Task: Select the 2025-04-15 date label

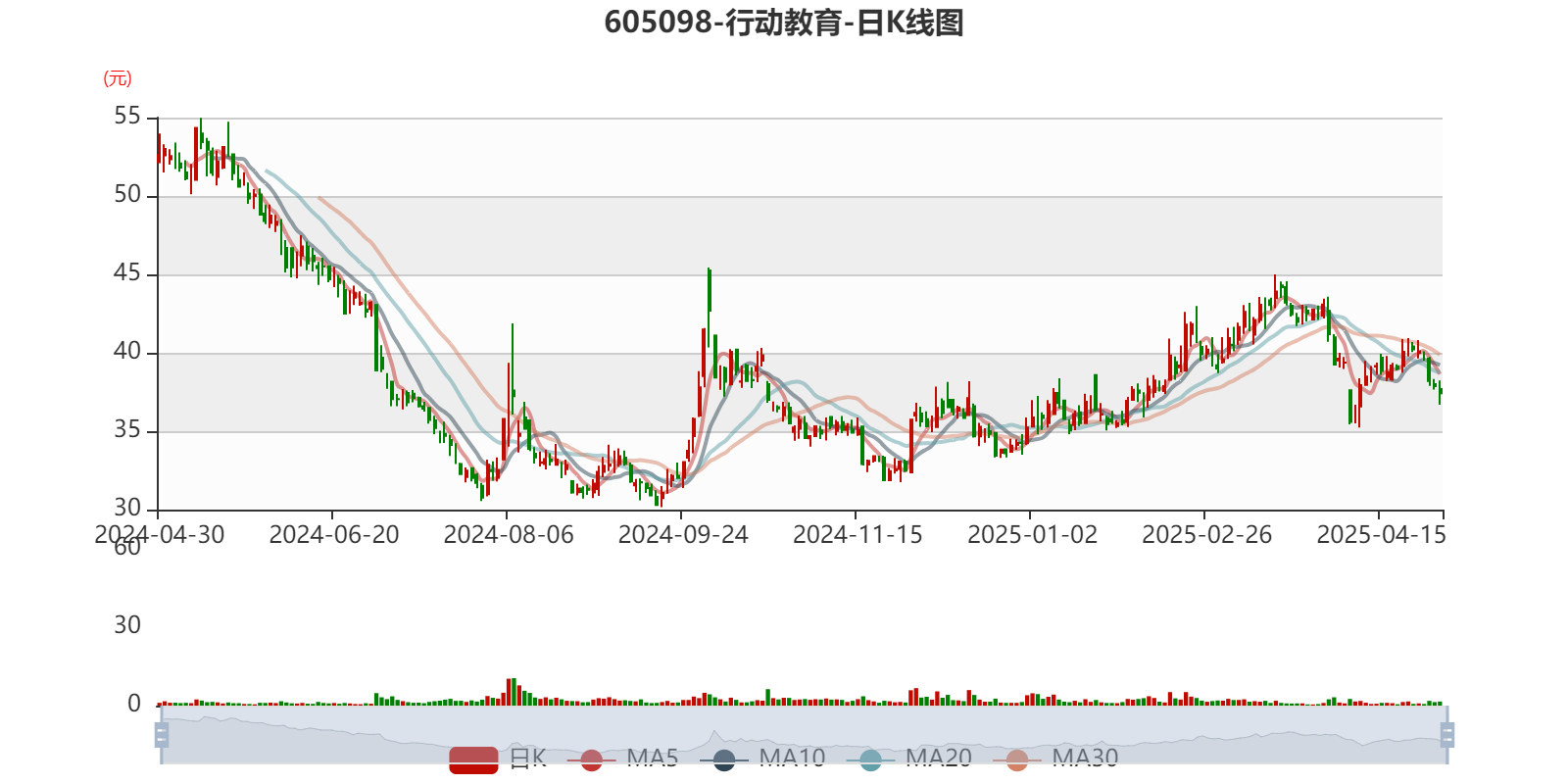Action: pyautogui.click(x=1381, y=535)
